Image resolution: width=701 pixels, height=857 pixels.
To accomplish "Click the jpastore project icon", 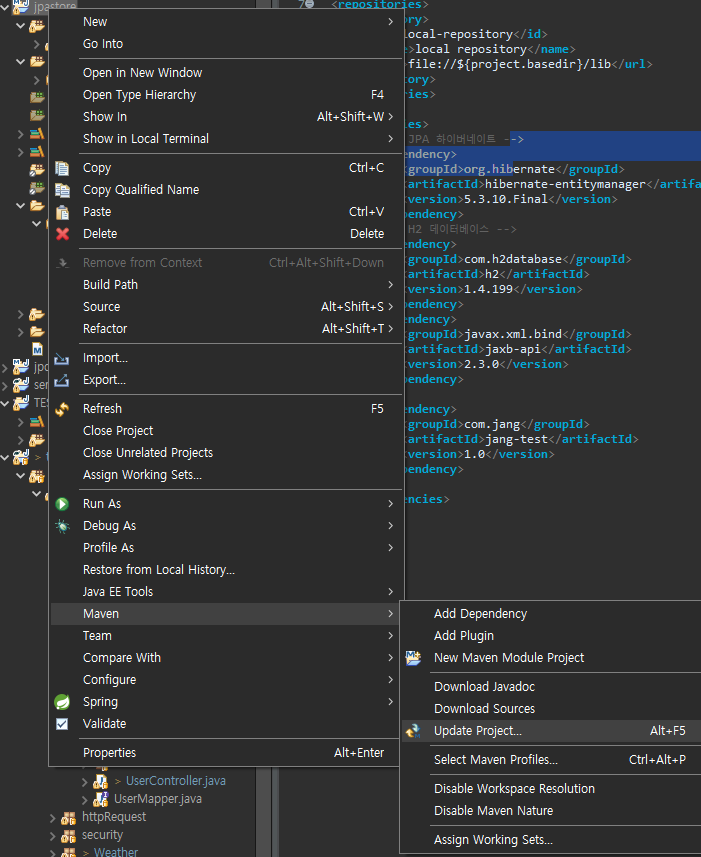I will (x=21, y=7).
